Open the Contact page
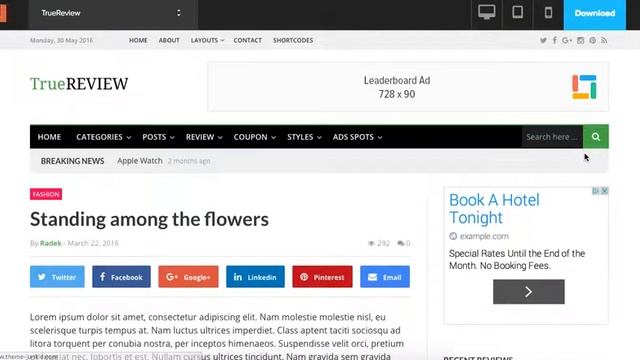640x360 pixels. click(247, 40)
